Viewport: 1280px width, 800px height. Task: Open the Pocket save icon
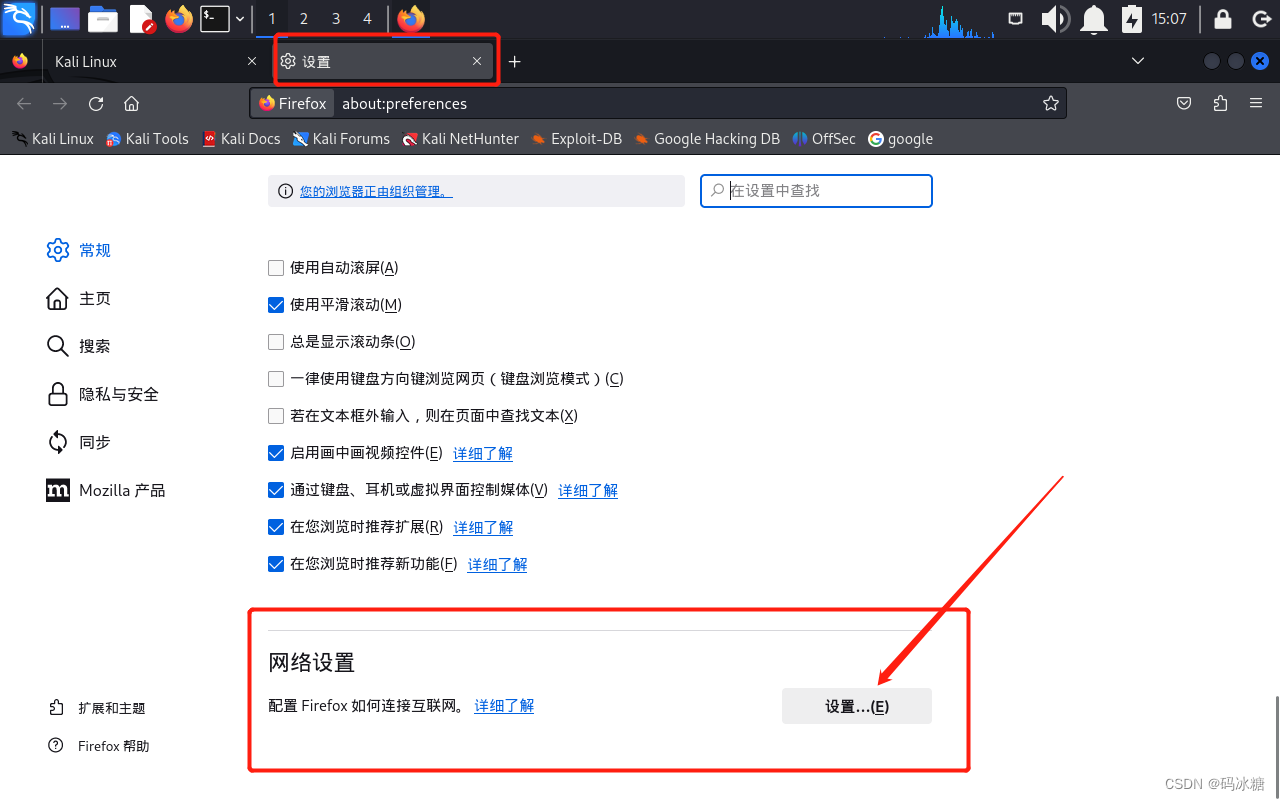pyautogui.click(x=1184, y=103)
